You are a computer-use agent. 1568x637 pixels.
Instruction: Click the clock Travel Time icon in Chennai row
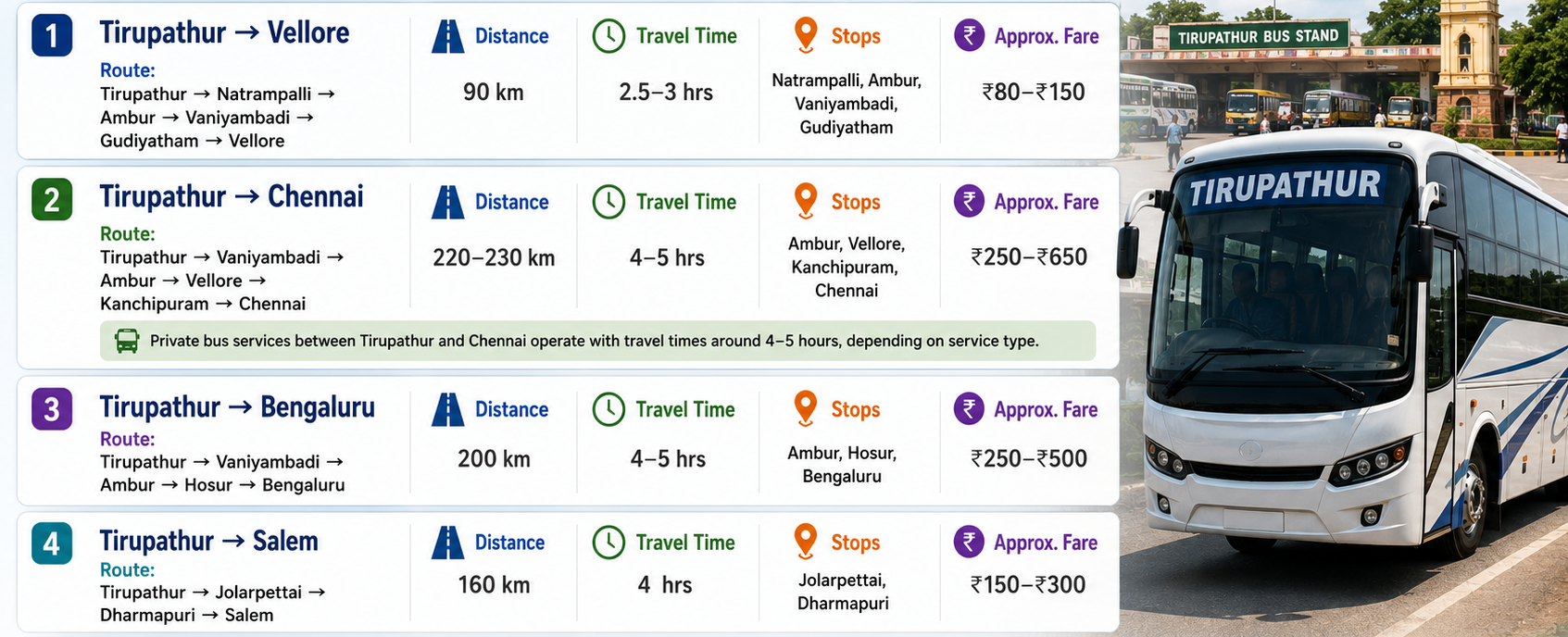click(608, 202)
